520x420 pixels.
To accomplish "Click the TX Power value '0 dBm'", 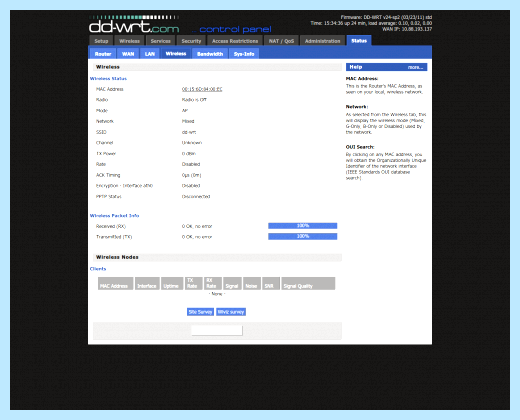I will point(189,153).
